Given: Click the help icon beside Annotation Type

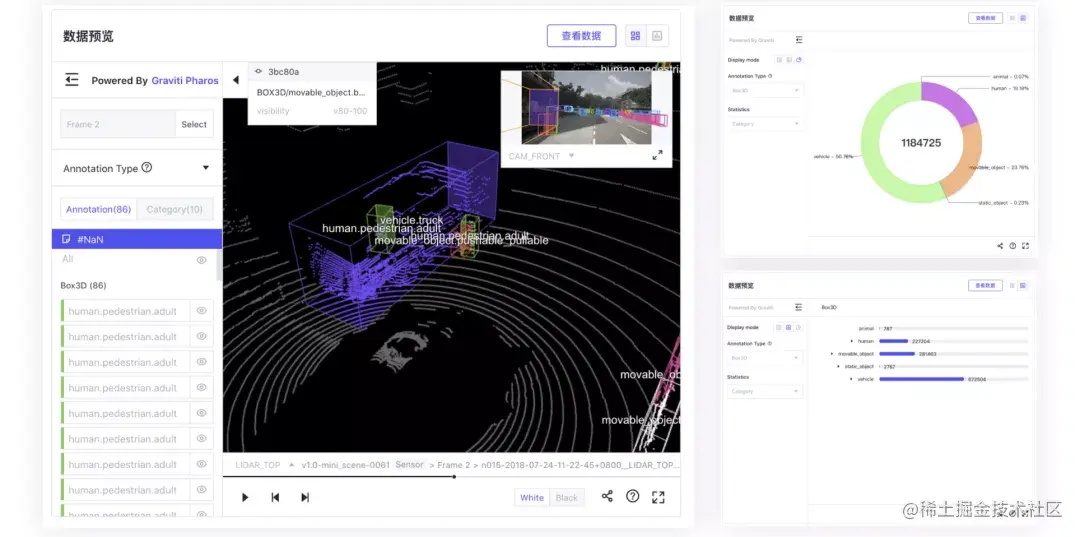Looking at the screenshot, I should [x=147, y=167].
